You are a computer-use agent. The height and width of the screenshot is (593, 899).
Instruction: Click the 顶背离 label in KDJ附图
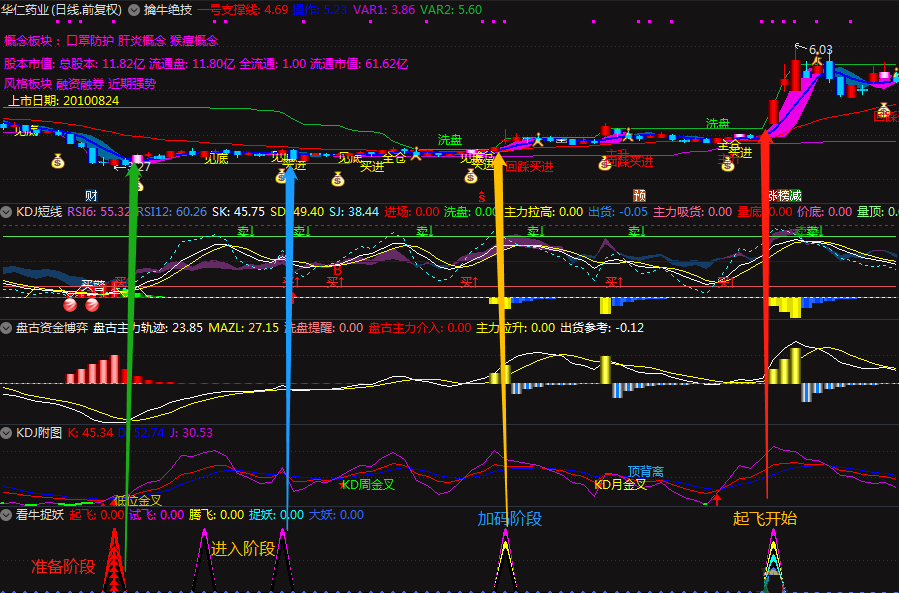pyautogui.click(x=646, y=472)
